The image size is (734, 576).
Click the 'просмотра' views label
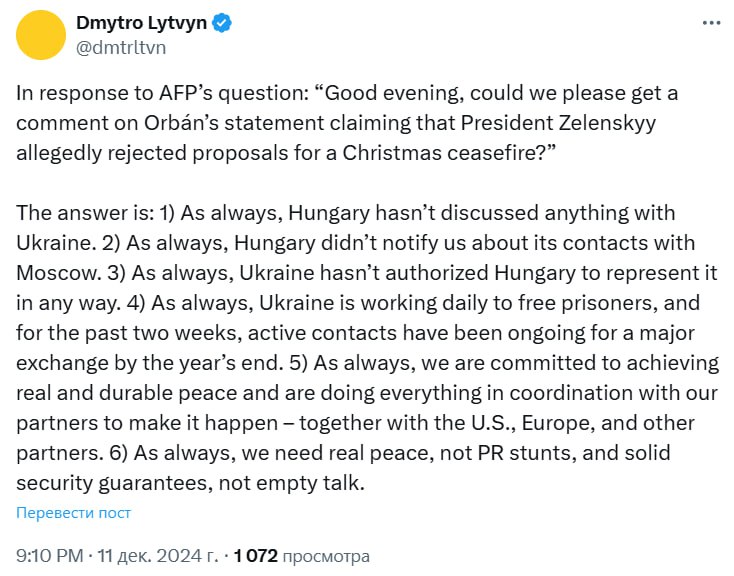326,555
